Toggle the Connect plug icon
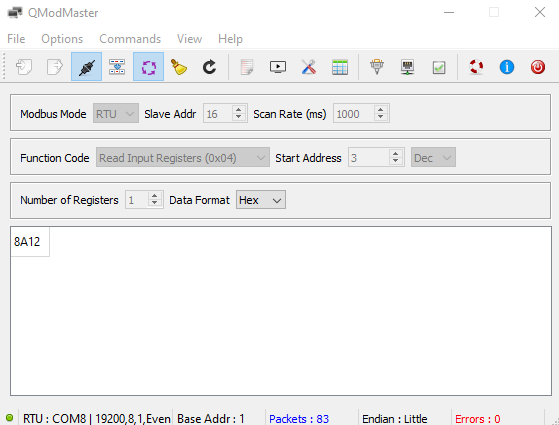 (x=86, y=67)
